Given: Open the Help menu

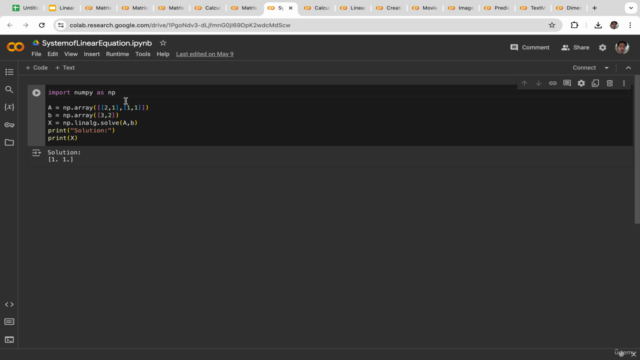Looking at the screenshot, I should 163,54.
